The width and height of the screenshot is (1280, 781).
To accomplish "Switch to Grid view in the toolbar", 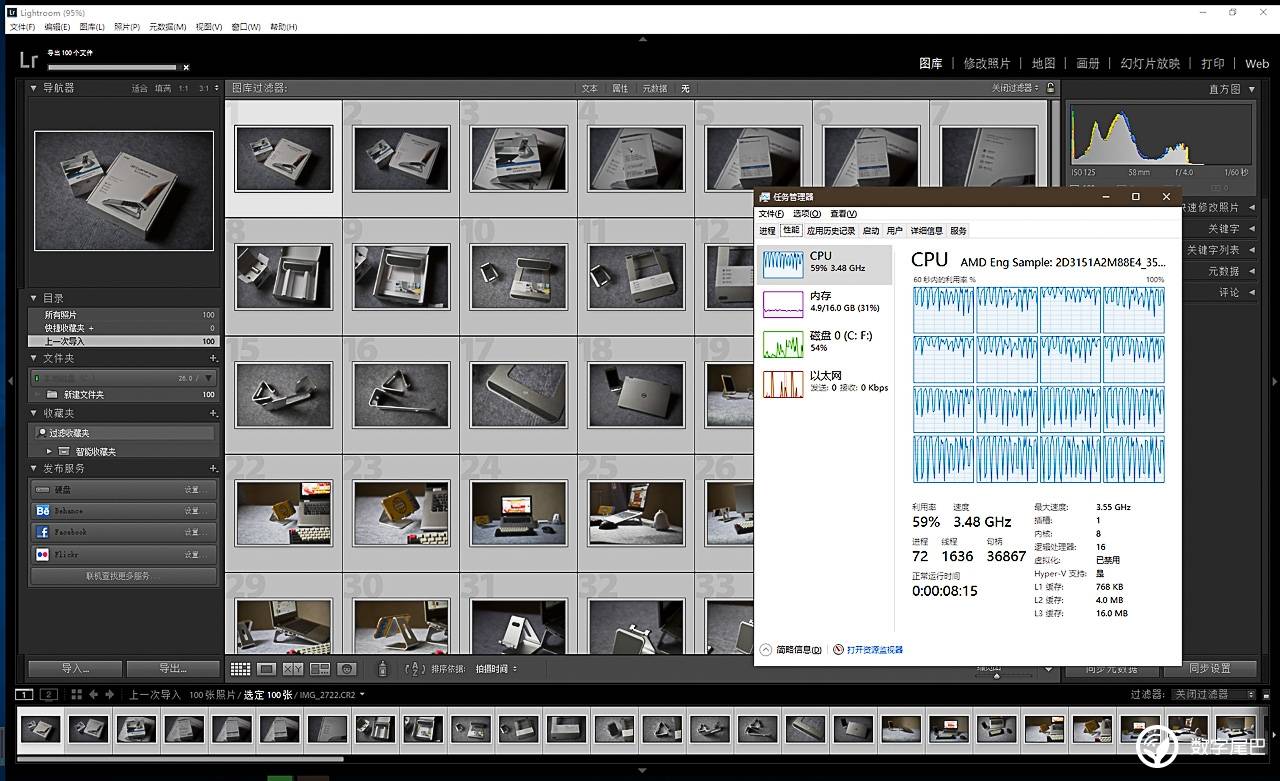I will tap(240, 669).
